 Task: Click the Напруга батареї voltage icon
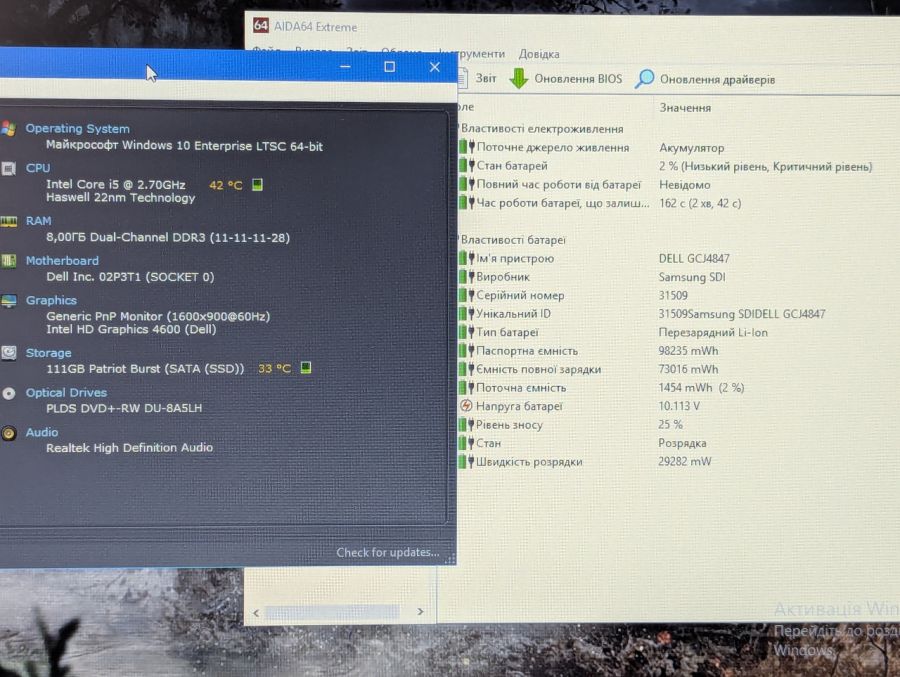466,406
